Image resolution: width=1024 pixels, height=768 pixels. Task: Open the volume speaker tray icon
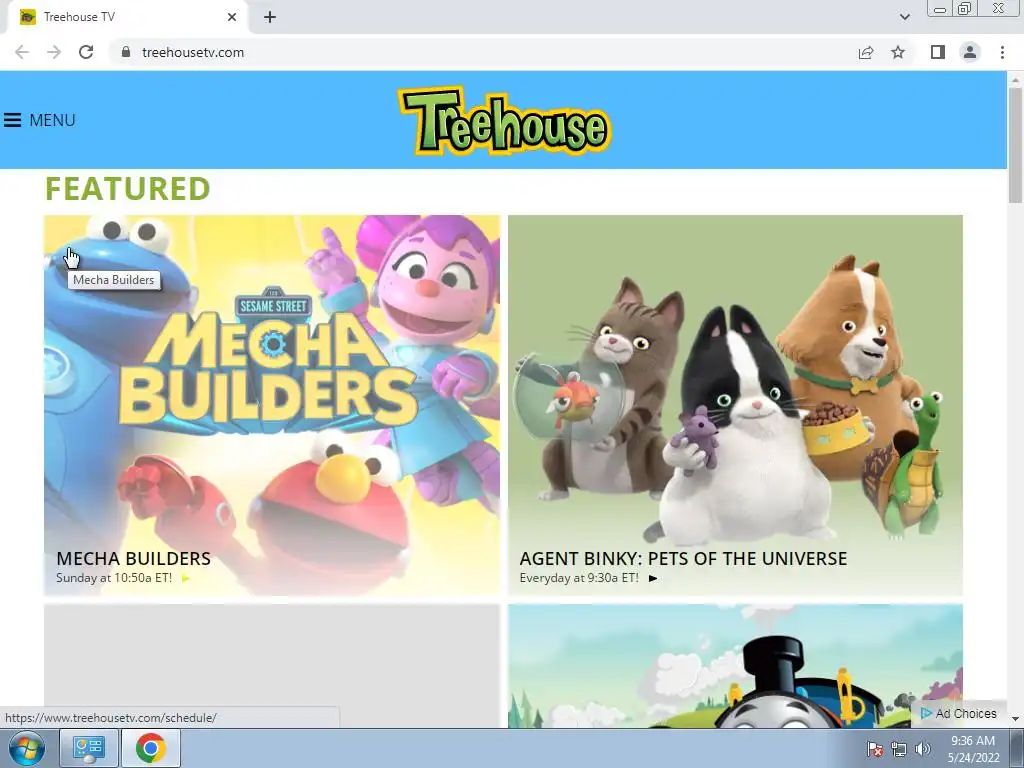coord(922,749)
